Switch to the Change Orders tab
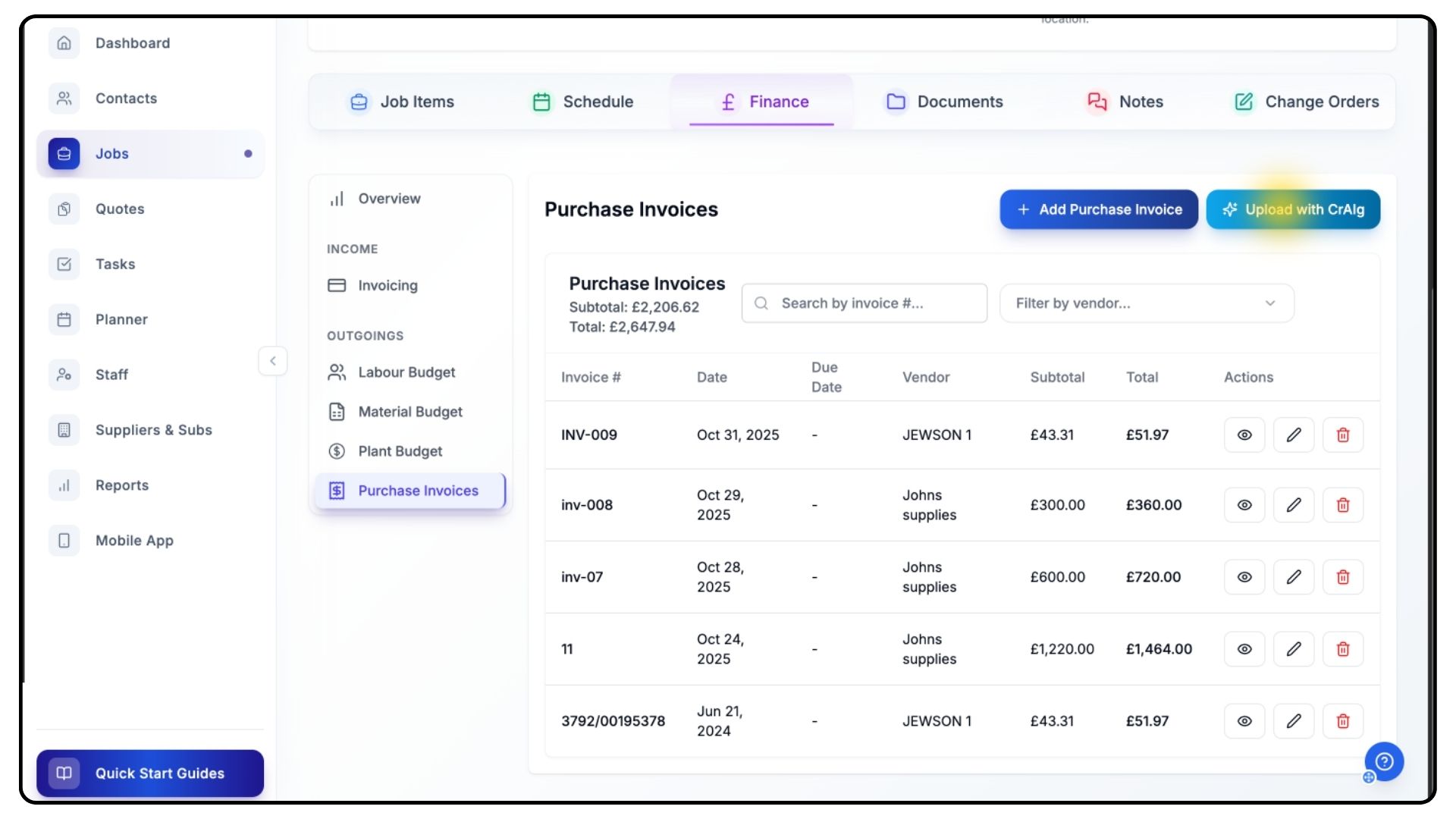The width and height of the screenshot is (1456, 819). (1307, 102)
